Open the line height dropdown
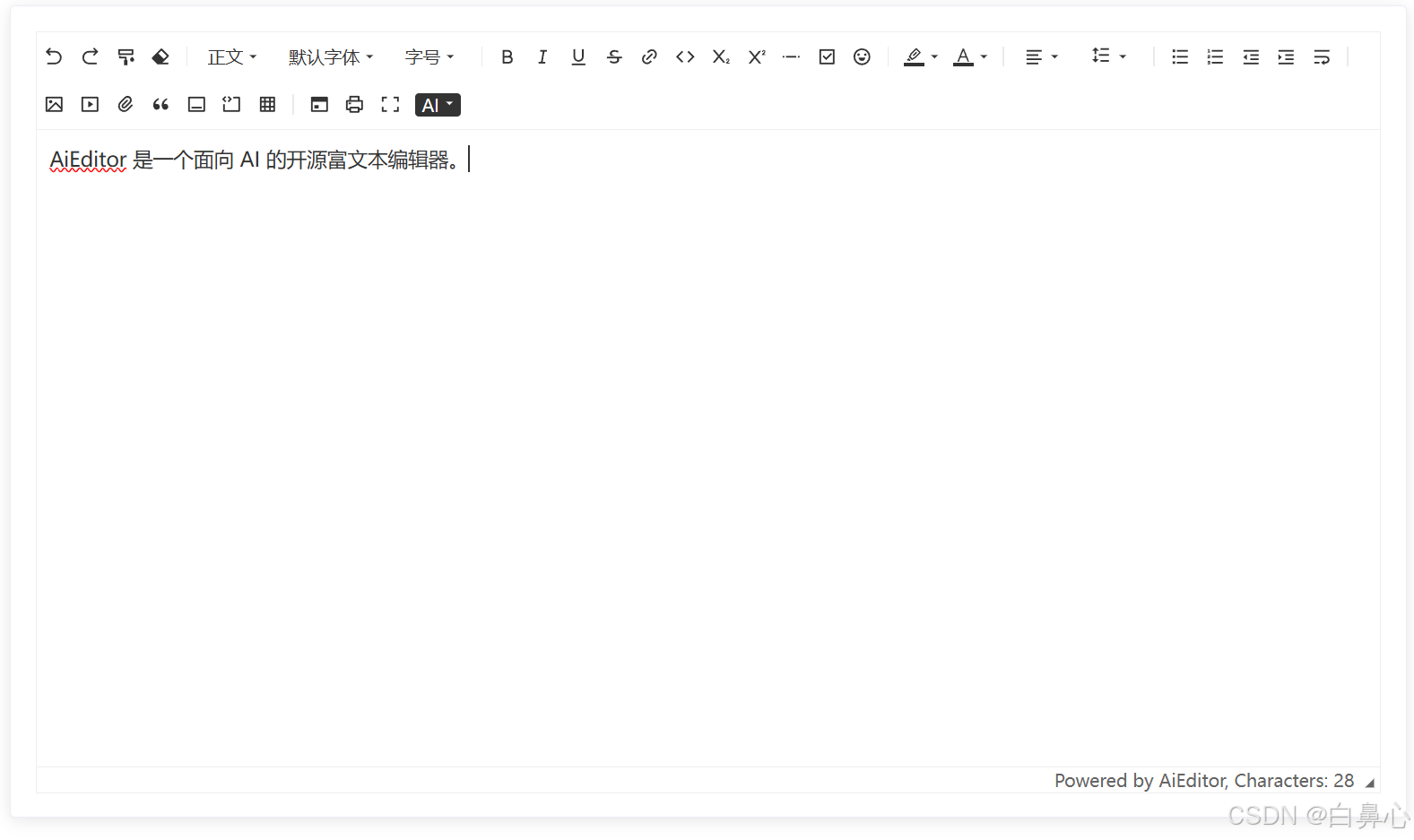1414x840 pixels. (1109, 56)
